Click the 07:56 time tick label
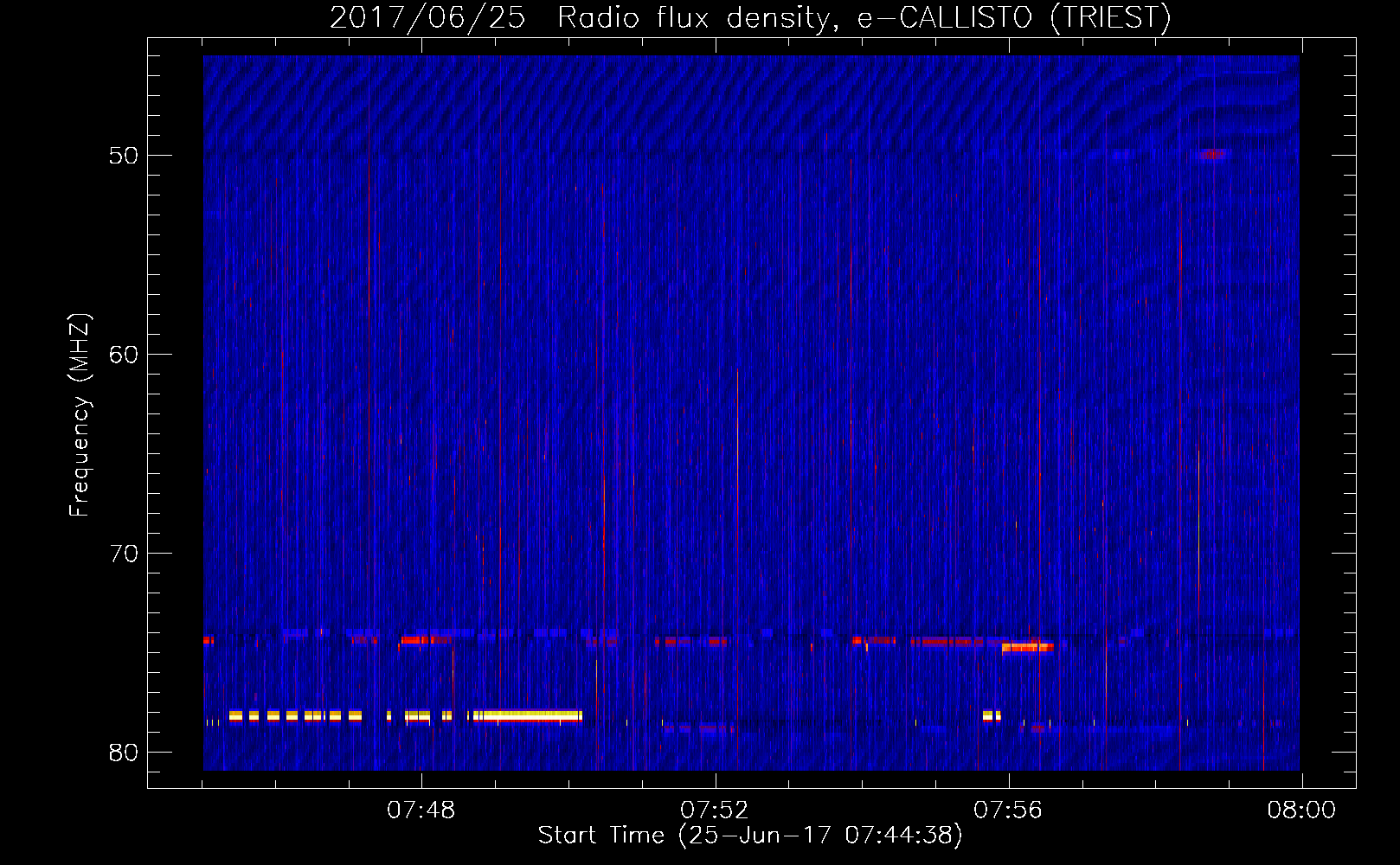 click(1008, 811)
